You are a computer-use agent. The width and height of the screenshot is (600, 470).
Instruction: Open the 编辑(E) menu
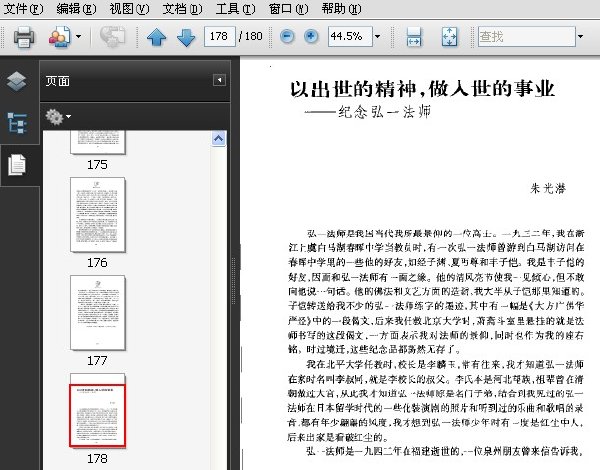[76, 8]
